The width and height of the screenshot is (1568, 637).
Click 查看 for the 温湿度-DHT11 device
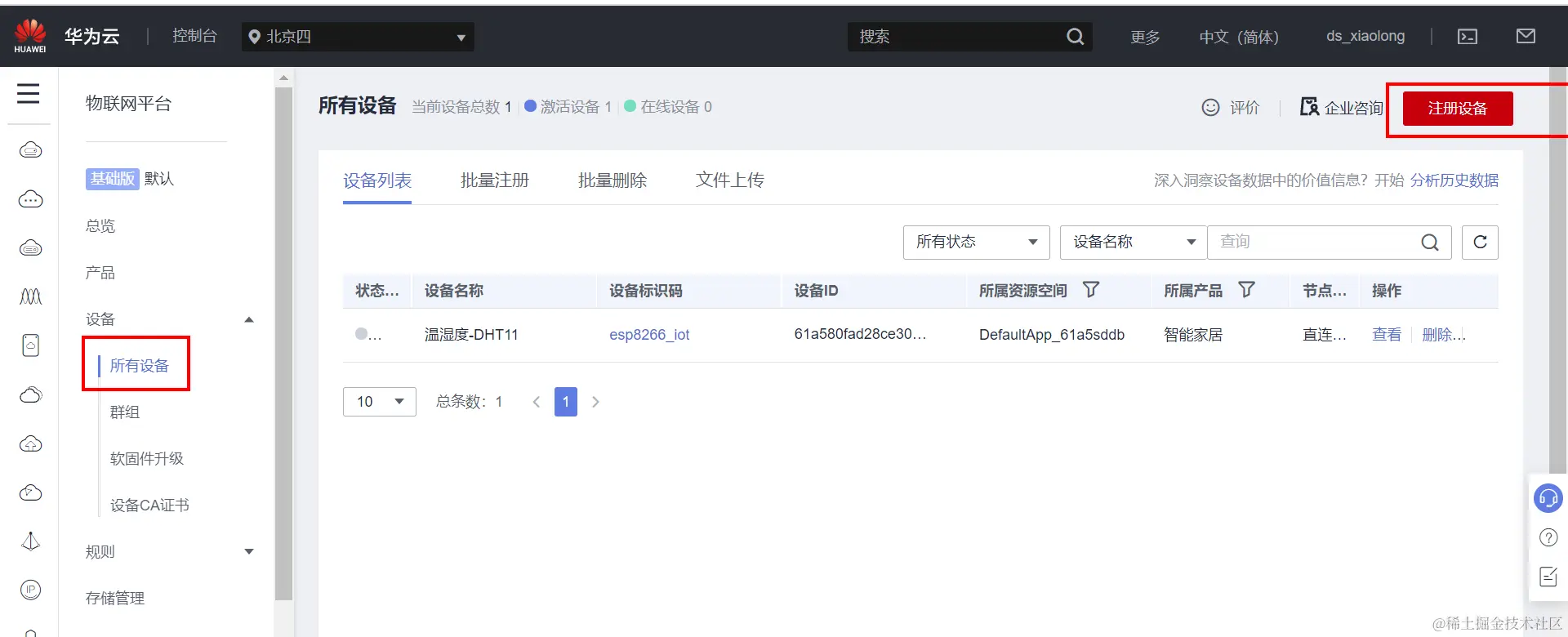(x=1387, y=335)
